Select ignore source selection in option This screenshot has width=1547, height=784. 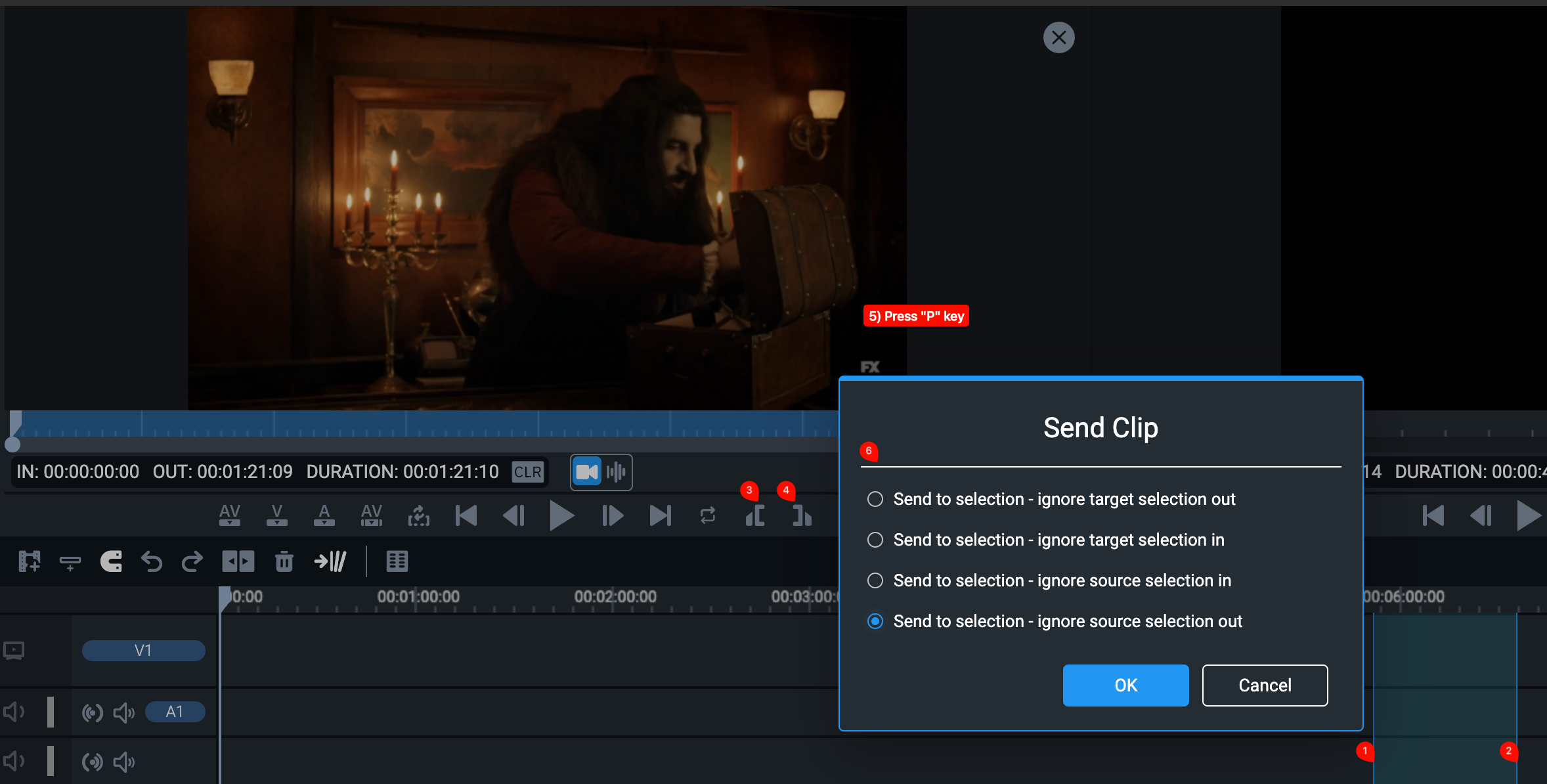tap(1049, 580)
